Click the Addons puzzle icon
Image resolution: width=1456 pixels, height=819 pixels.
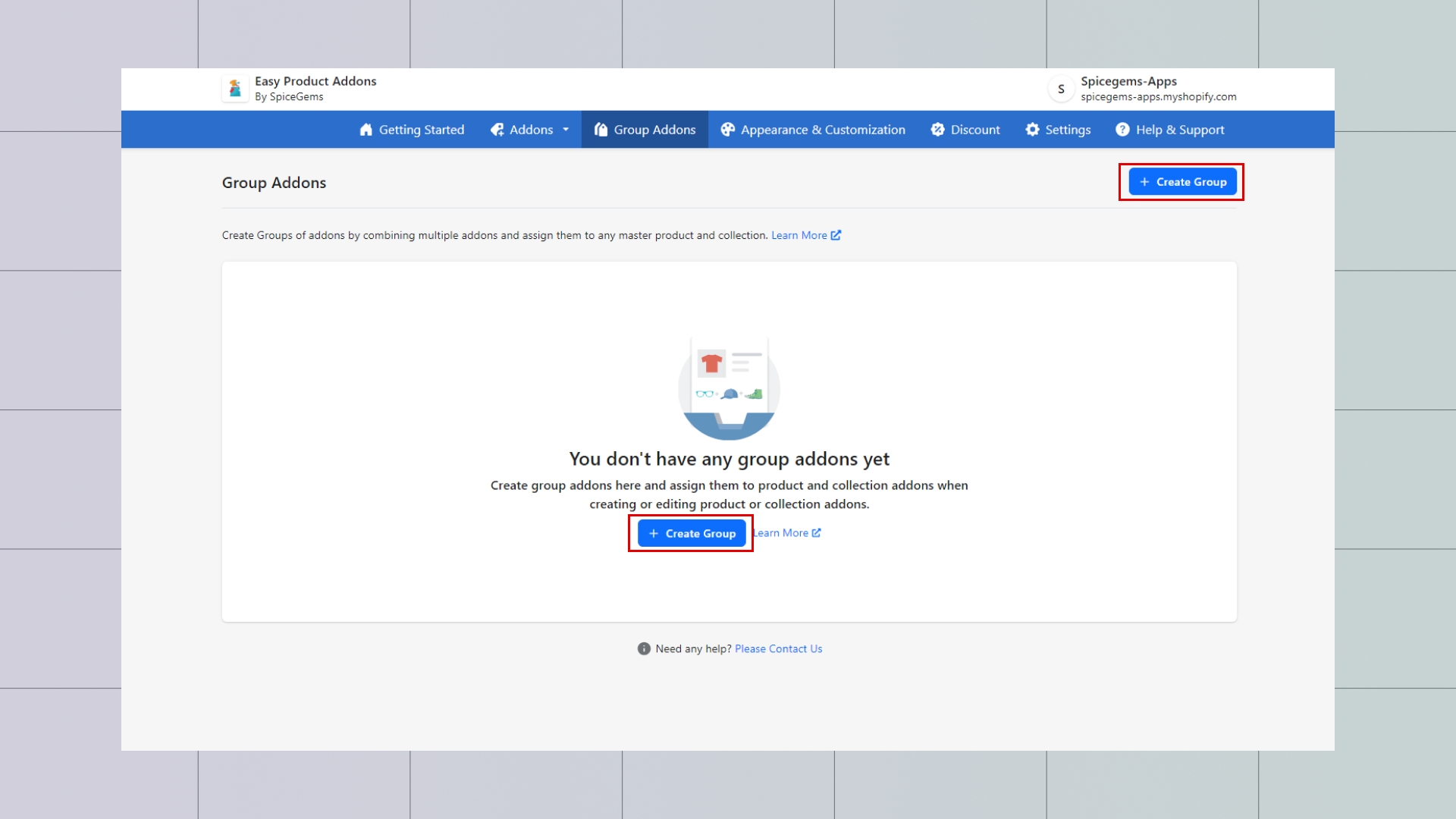coord(497,130)
